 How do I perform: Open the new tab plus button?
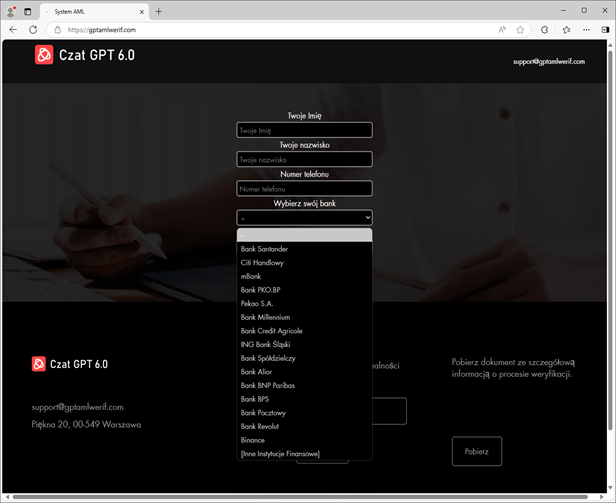159,11
